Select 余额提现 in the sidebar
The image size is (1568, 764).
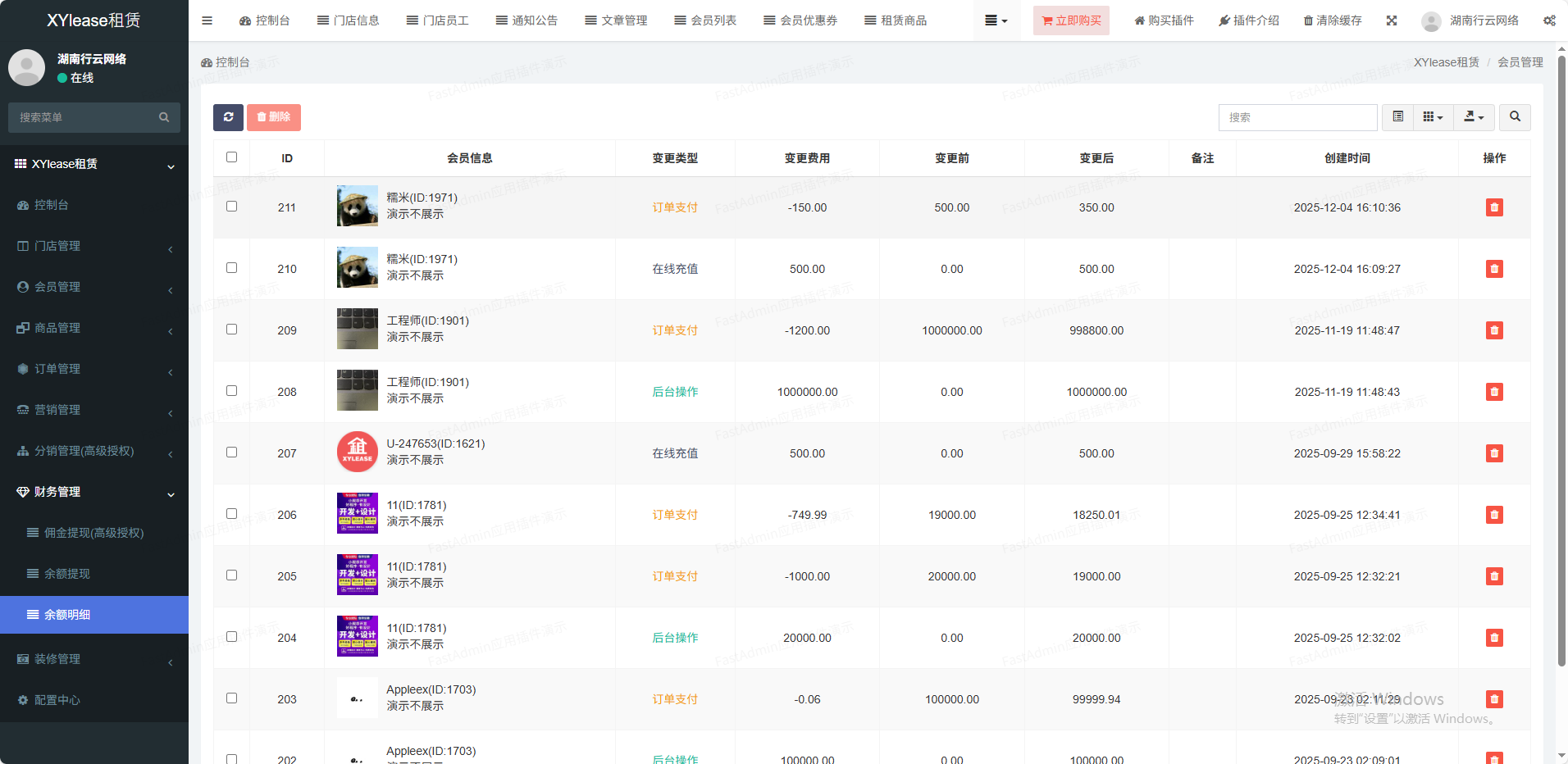point(67,574)
